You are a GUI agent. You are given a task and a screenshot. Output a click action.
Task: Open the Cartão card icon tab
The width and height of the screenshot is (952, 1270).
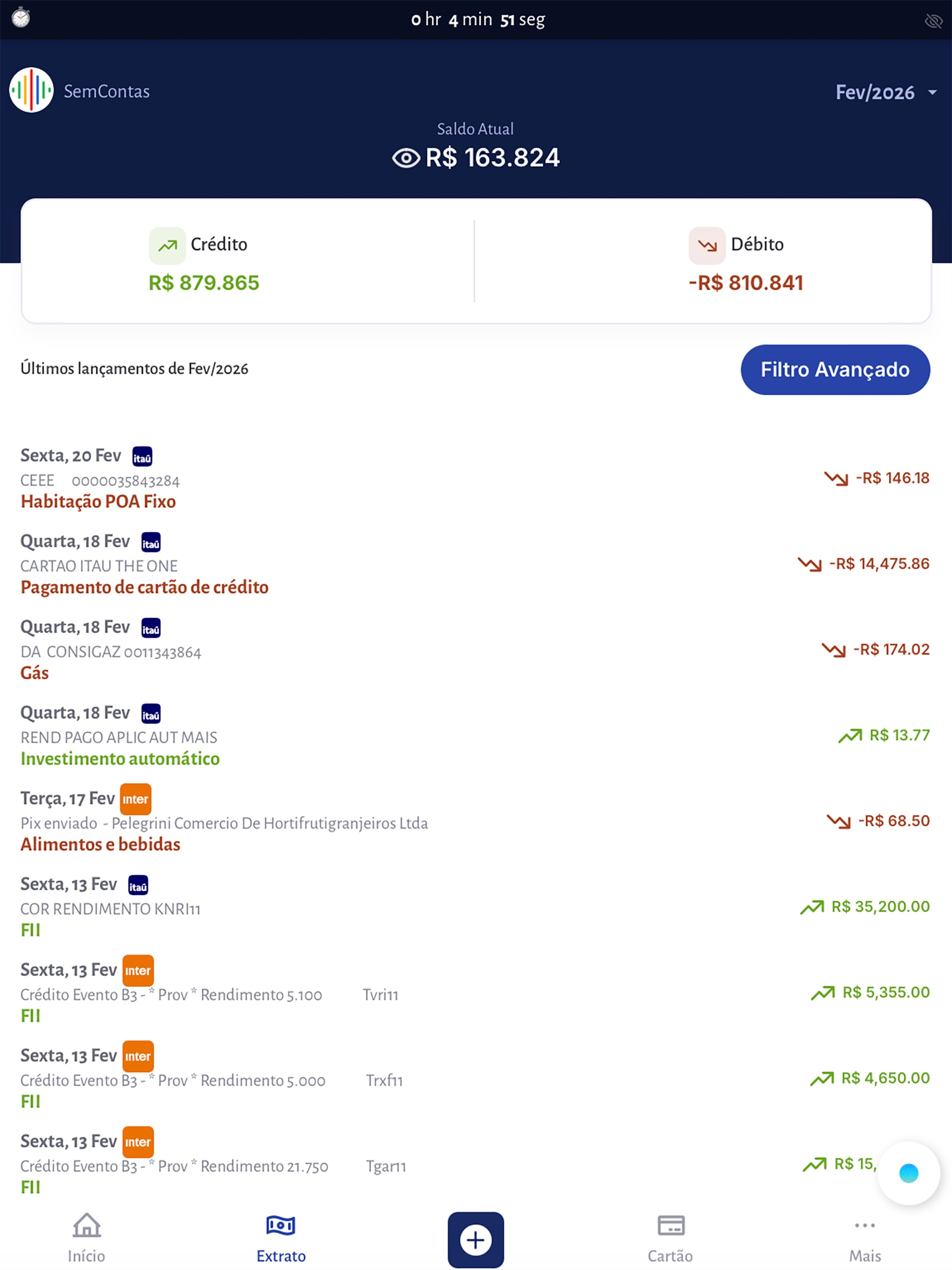(670, 1237)
